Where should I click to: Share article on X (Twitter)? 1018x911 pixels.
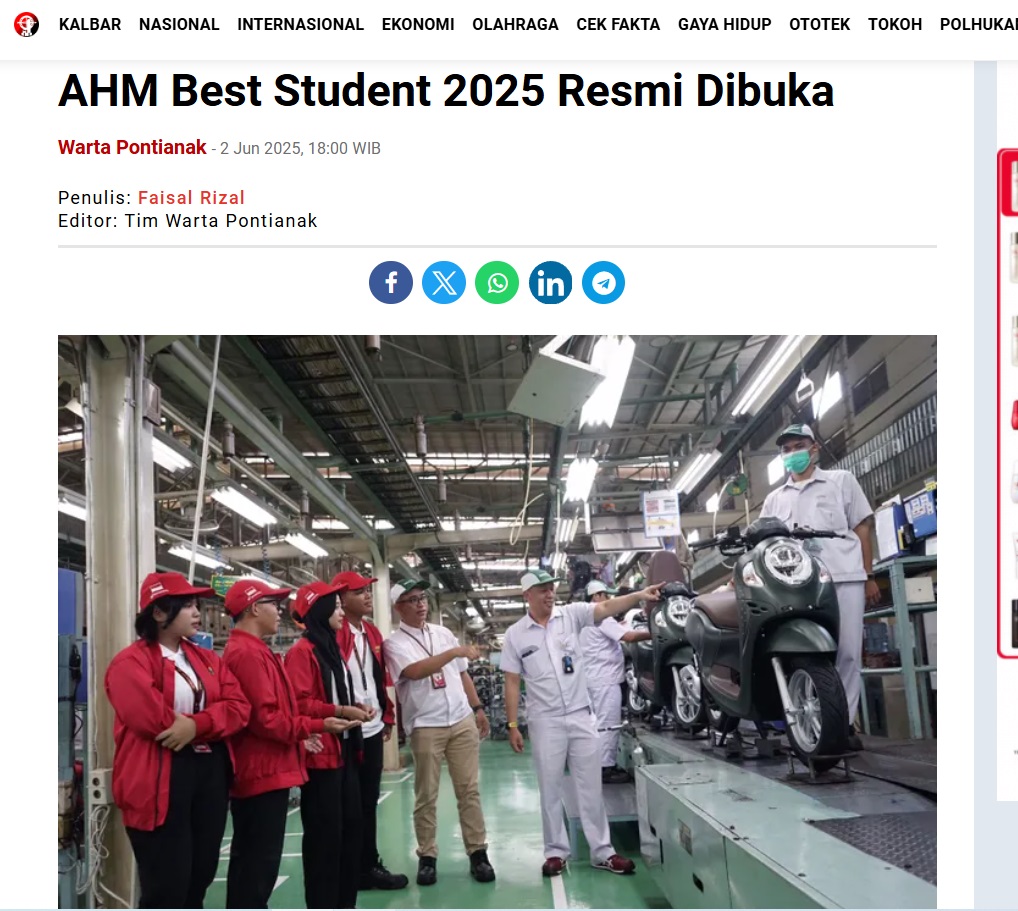coord(444,282)
